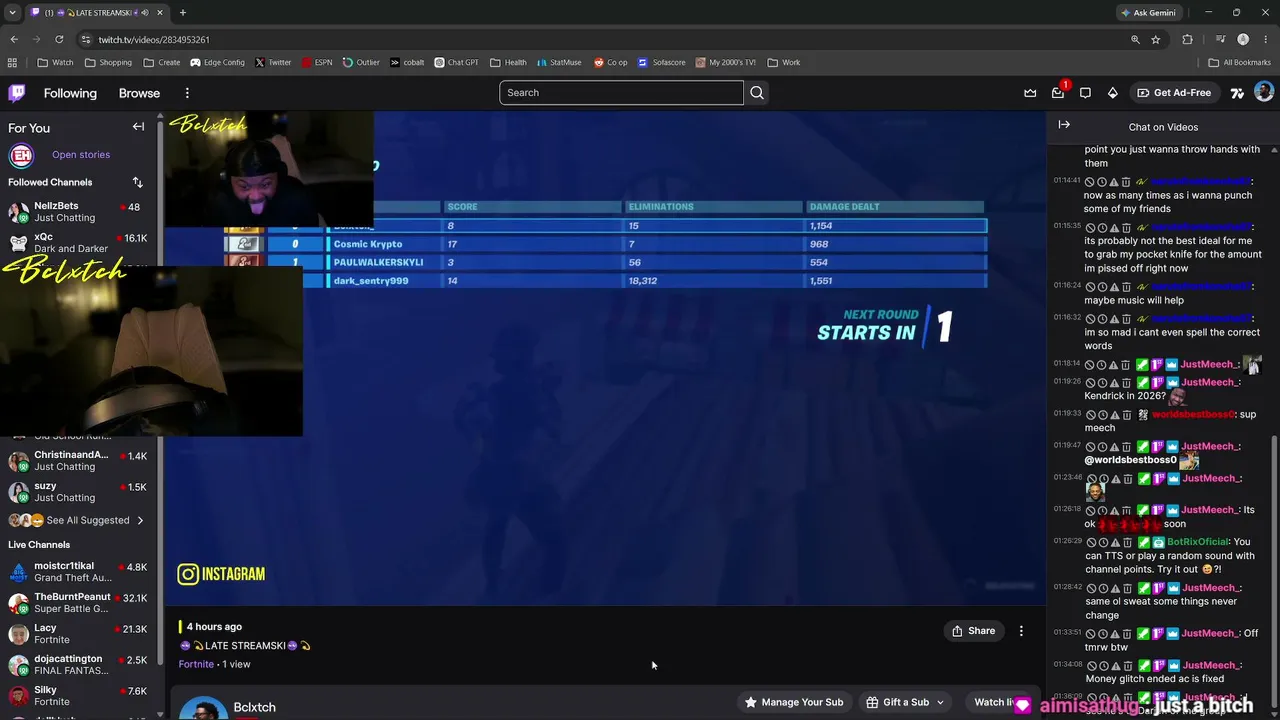Open the Health bookmarks folder
Image resolution: width=1280 pixels, height=720 pixels.
click(x=508, y=62)
